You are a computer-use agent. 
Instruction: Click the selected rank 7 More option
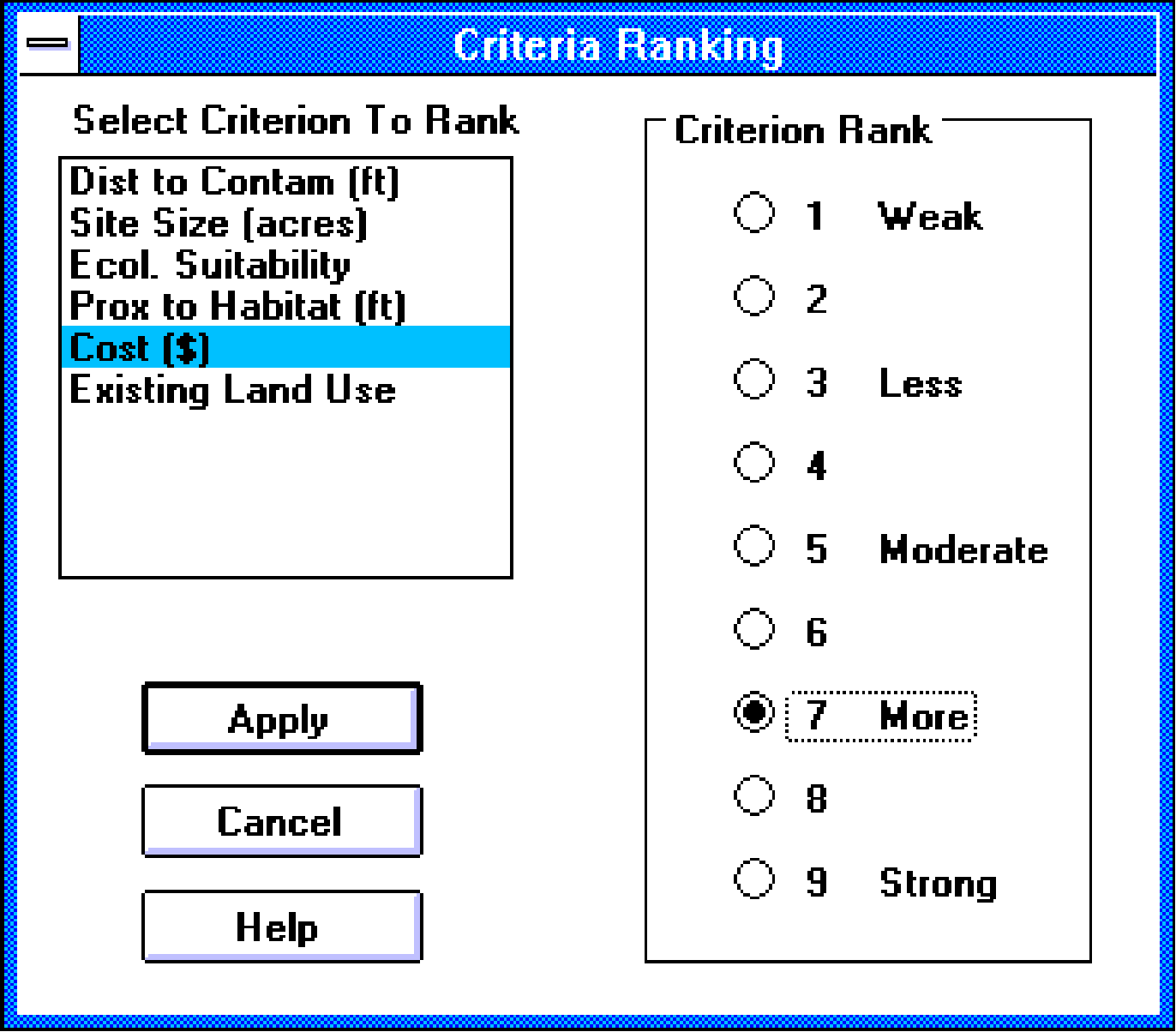(755, 713)
